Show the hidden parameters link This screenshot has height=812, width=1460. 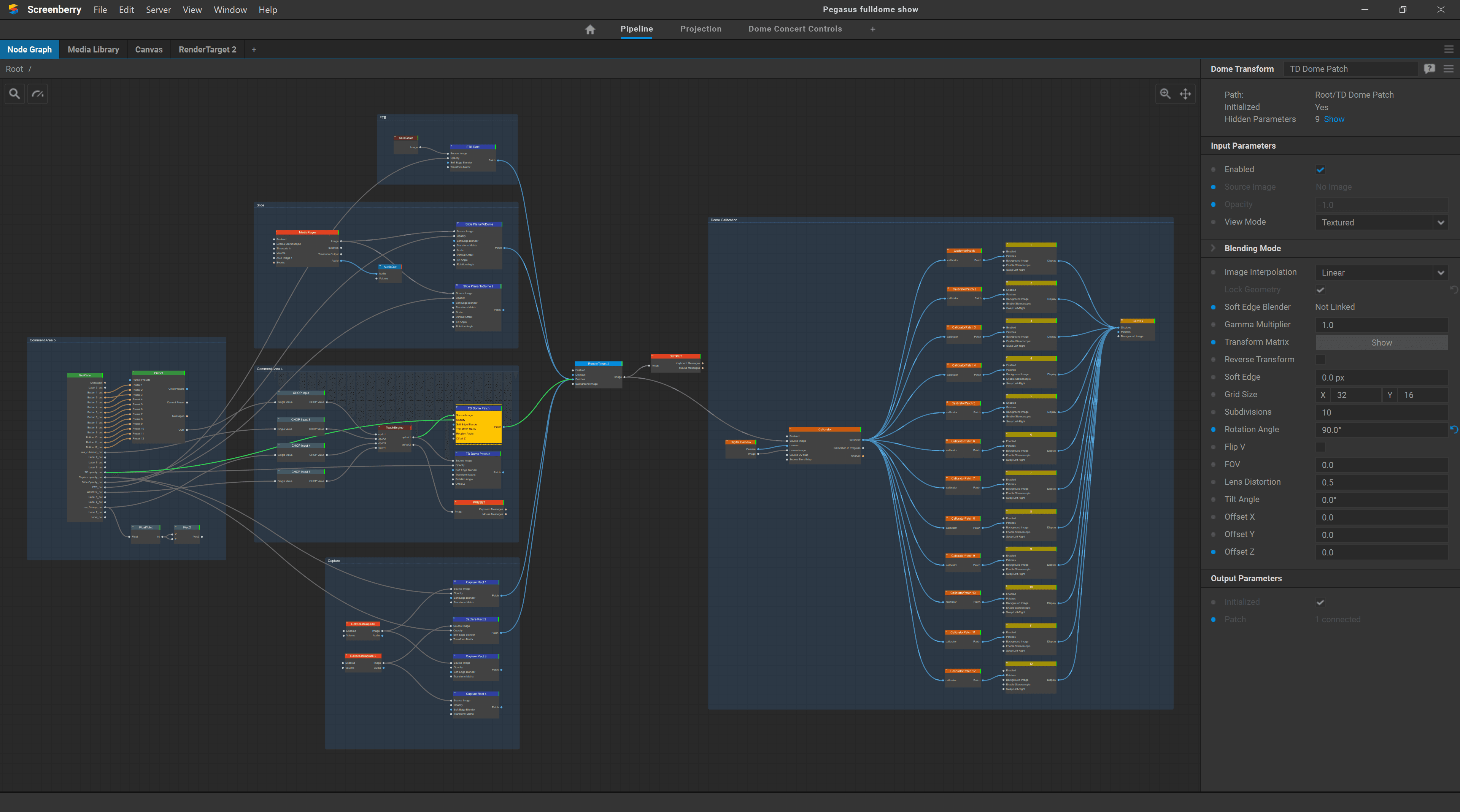1334,119
